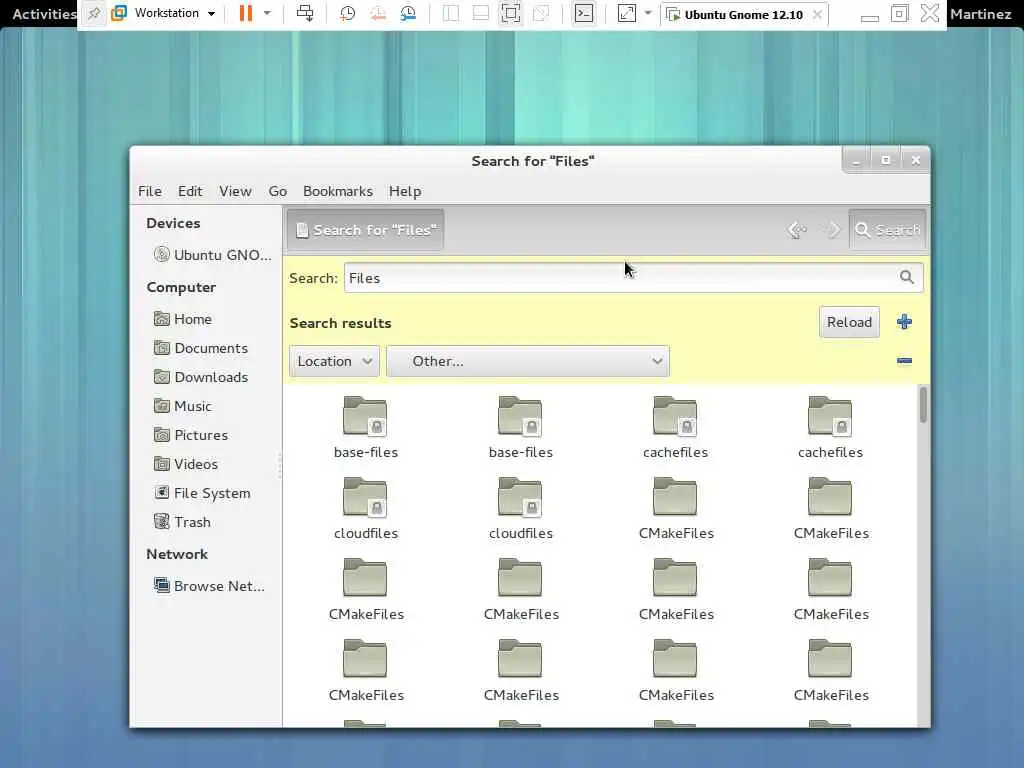1024x768 pixels.
Task: Close the Ubuntu Gnome 12.10 tab
Action: pyautogui.click(x=817, y=14)
